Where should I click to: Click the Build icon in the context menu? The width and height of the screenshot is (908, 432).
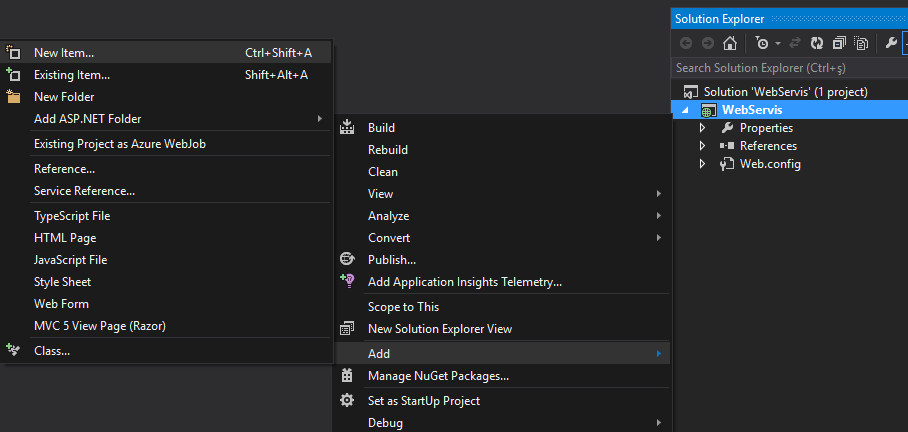coord(347,127)
